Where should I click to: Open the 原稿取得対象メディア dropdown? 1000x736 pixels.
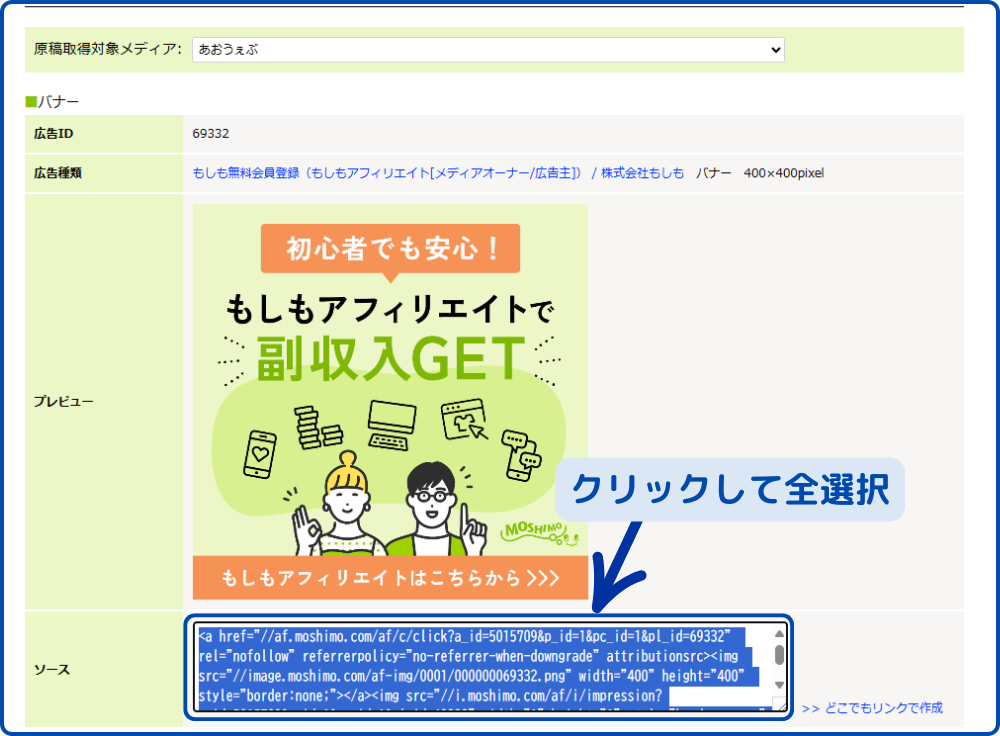[488, 49]
